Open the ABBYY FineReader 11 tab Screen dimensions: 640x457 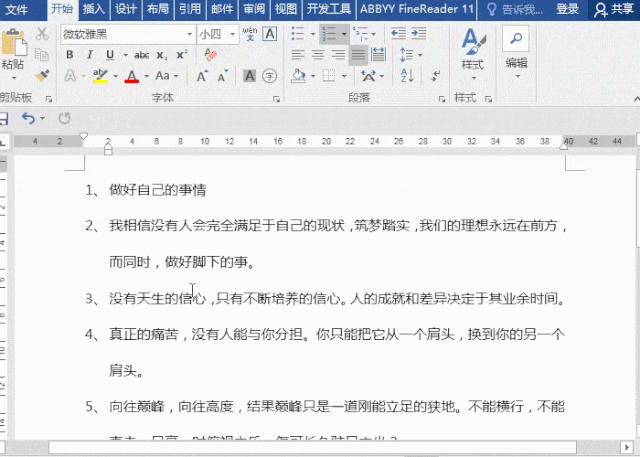coord(416,9)
